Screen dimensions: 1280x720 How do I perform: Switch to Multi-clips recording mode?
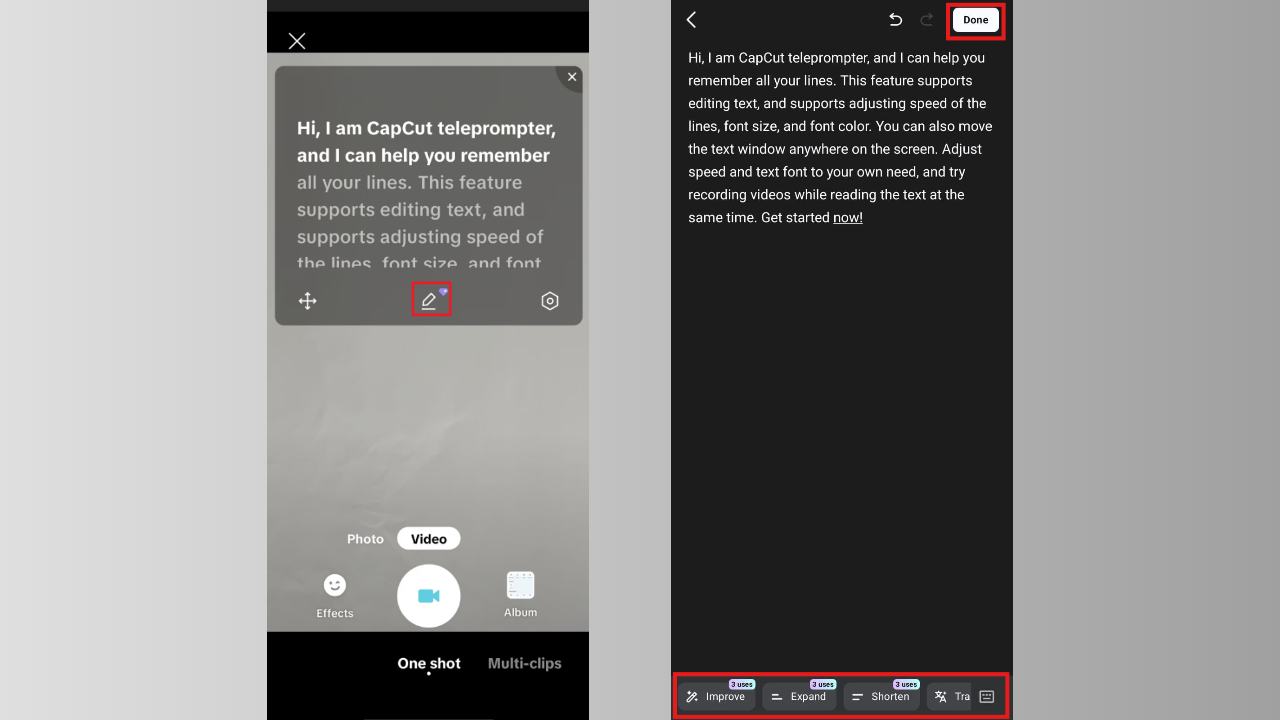[x=525, y=663]
